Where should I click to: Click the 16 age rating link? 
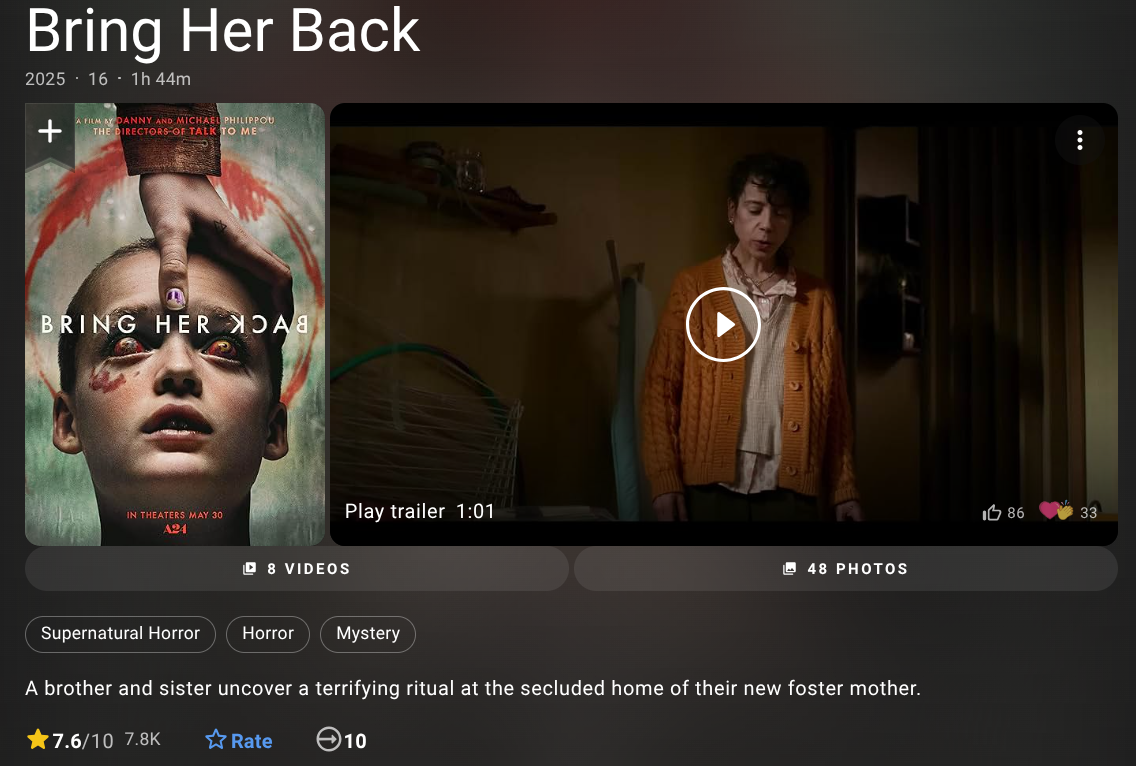pos(98,79)
